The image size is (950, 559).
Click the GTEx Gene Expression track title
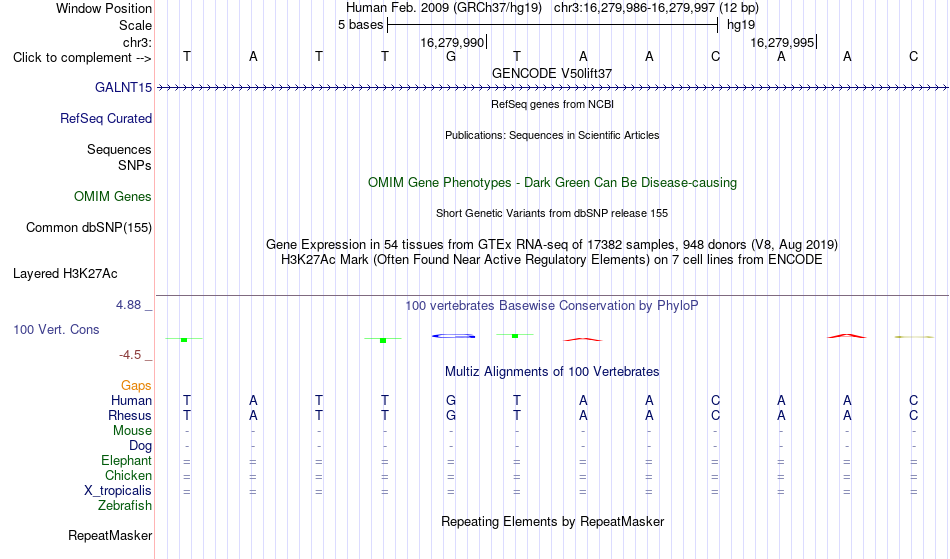552,245
